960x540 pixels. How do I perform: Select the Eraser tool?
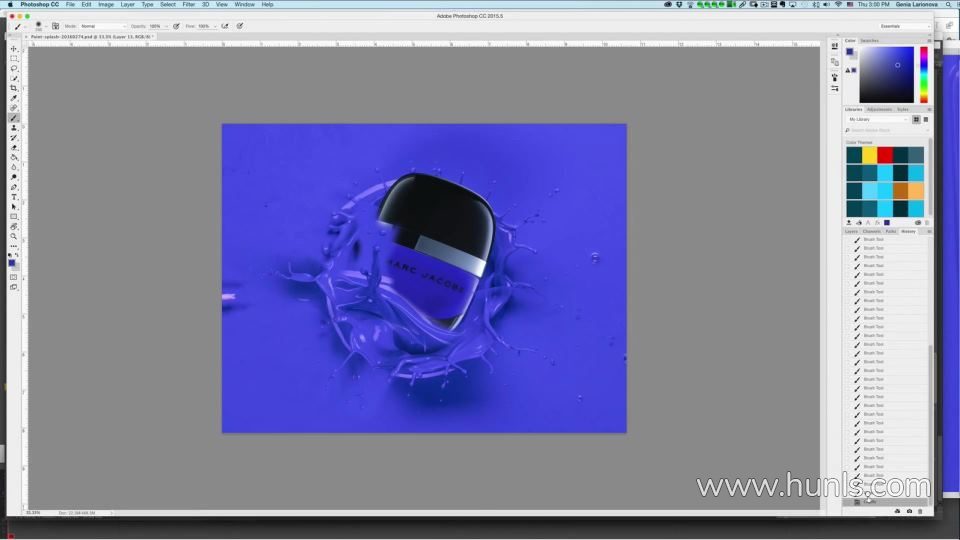tap(13, 148)
